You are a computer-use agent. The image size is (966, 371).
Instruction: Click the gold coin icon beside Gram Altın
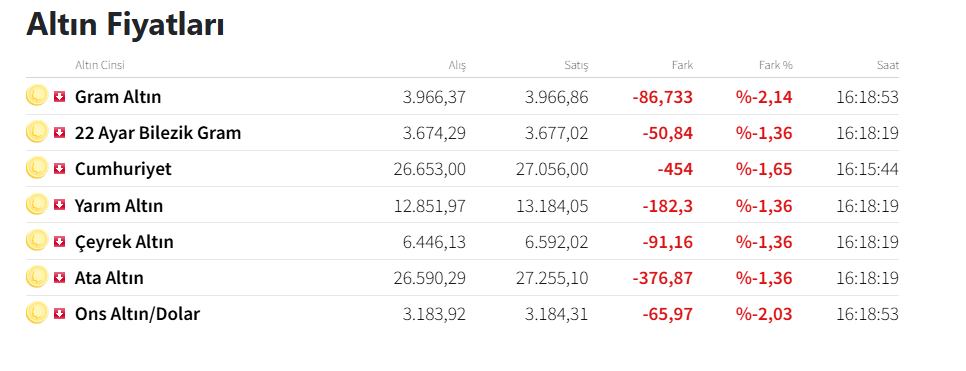click(37, 96)
